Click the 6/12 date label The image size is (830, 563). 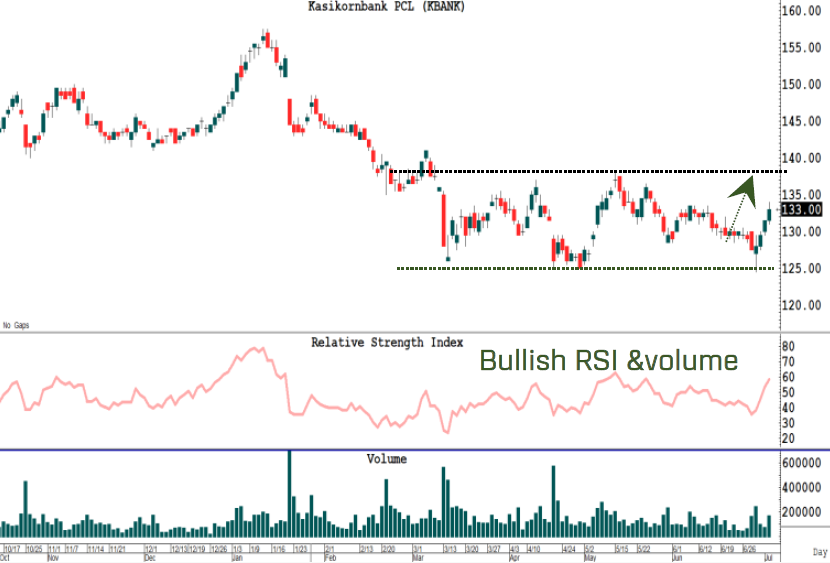pos(705,549)
